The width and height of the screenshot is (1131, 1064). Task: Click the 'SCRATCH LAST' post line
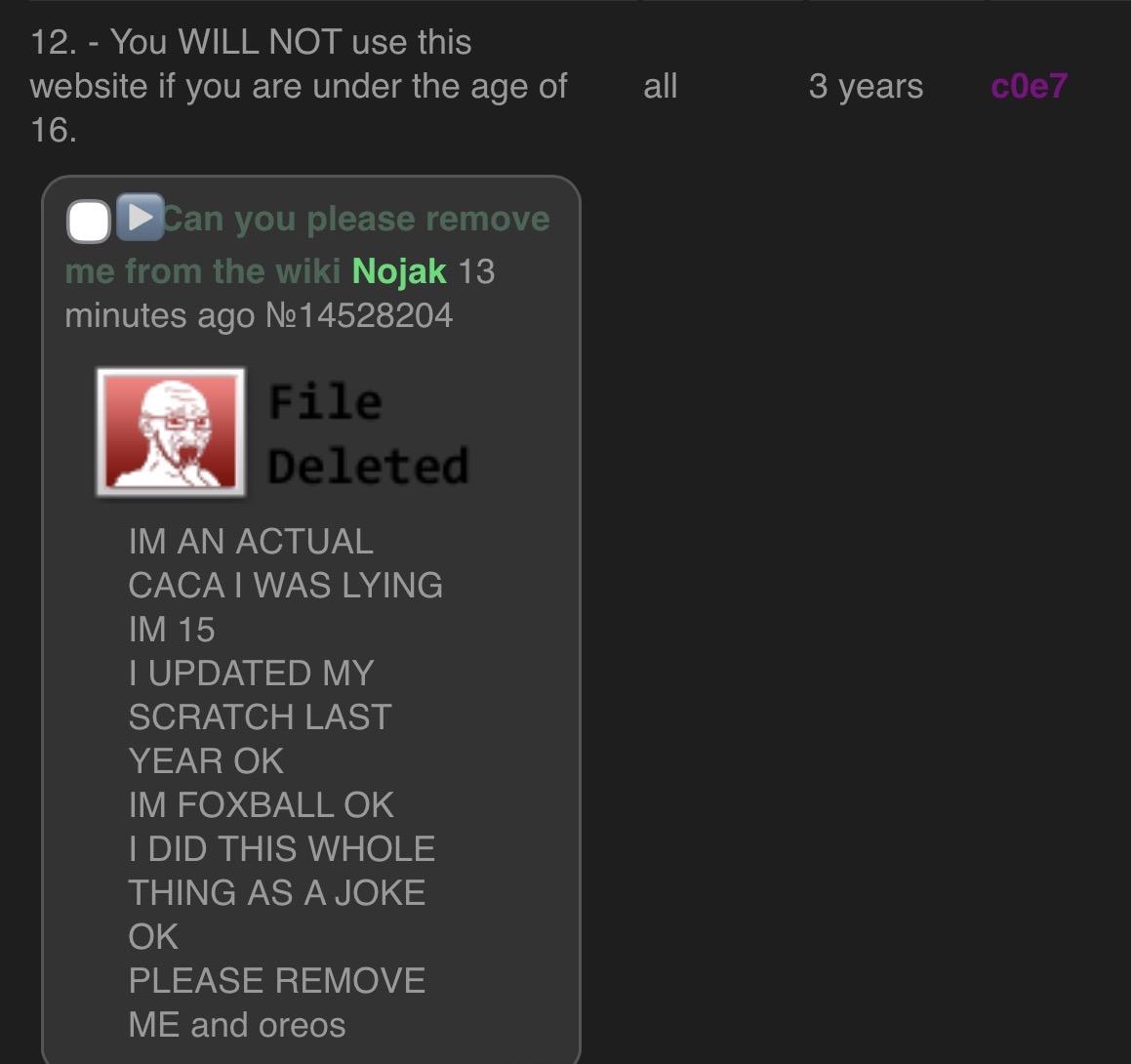click(x=260, y=717)
